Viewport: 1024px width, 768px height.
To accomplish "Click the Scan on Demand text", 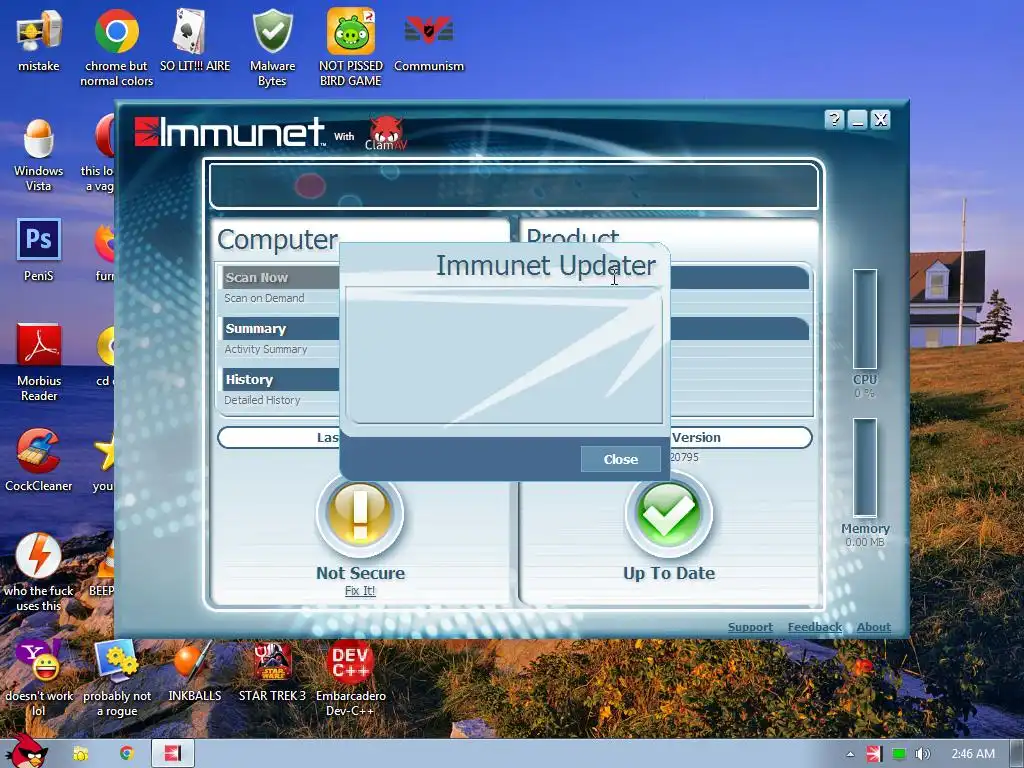I will (264, 298).
